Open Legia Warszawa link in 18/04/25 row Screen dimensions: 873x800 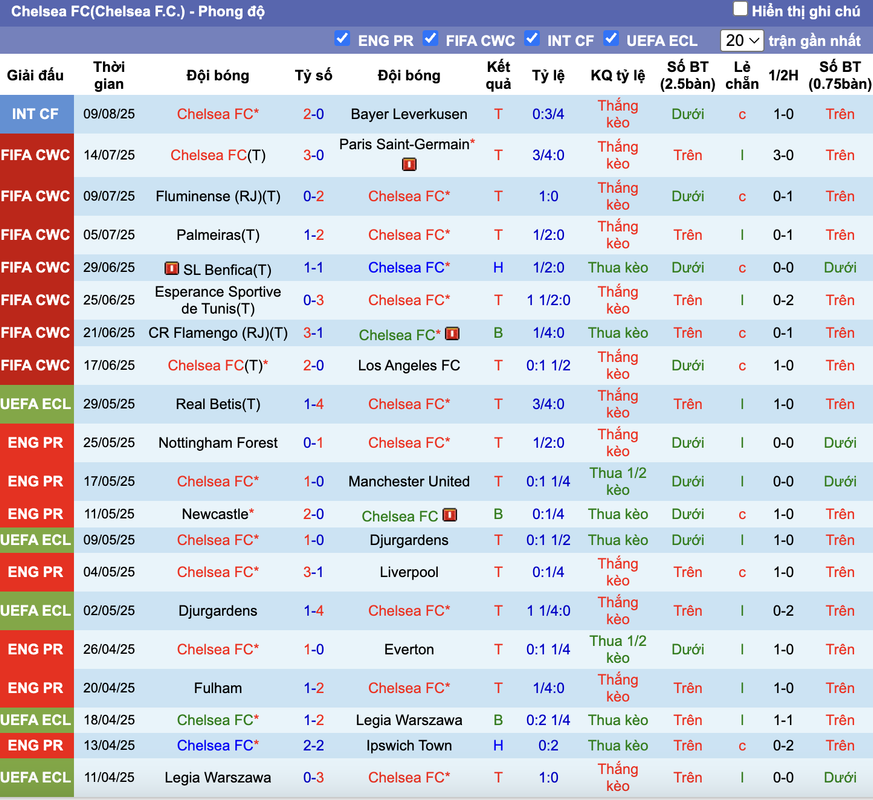point(409,720)
